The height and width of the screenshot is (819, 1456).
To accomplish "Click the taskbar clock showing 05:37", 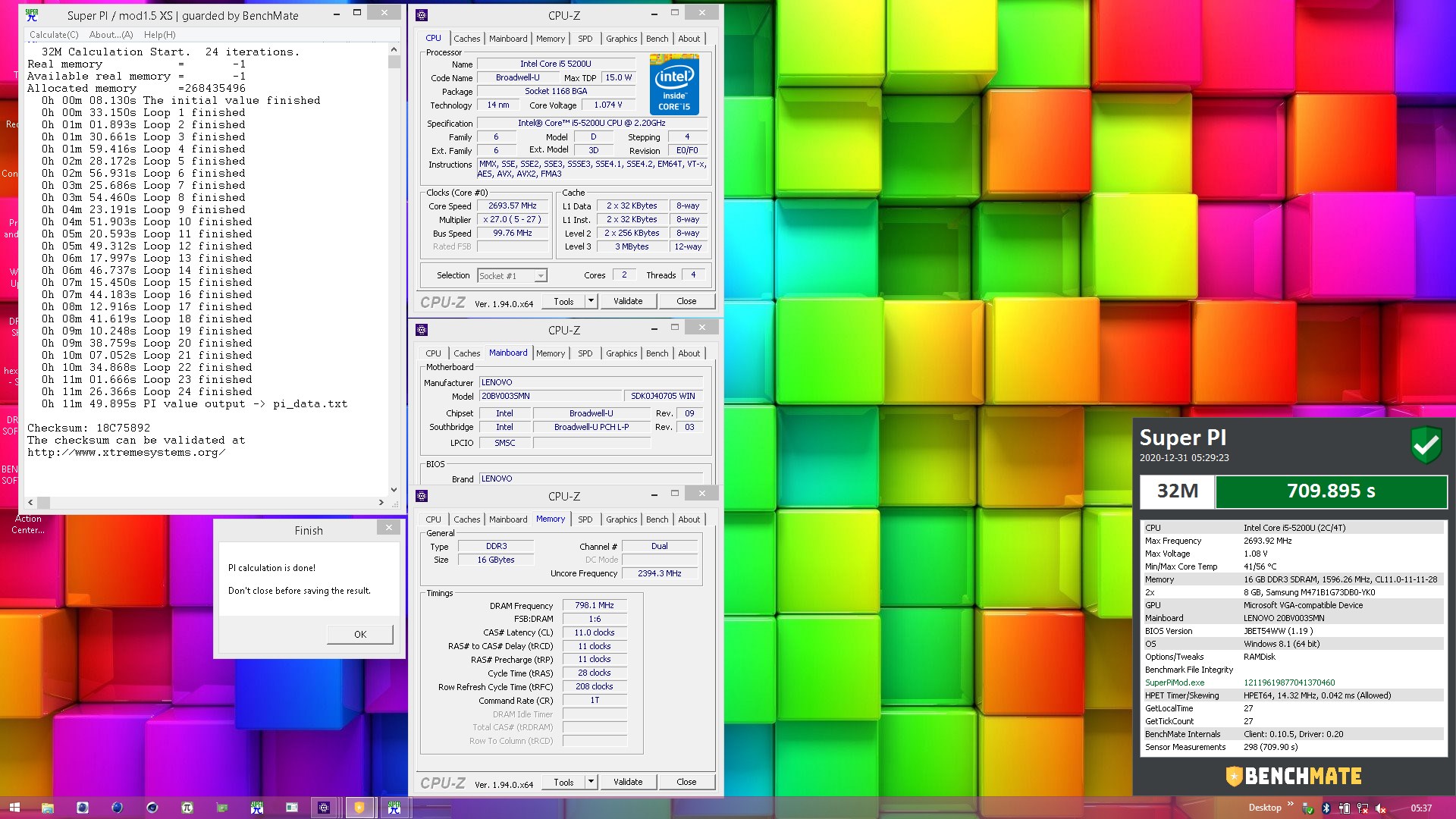I will (x=1421, y=808).
